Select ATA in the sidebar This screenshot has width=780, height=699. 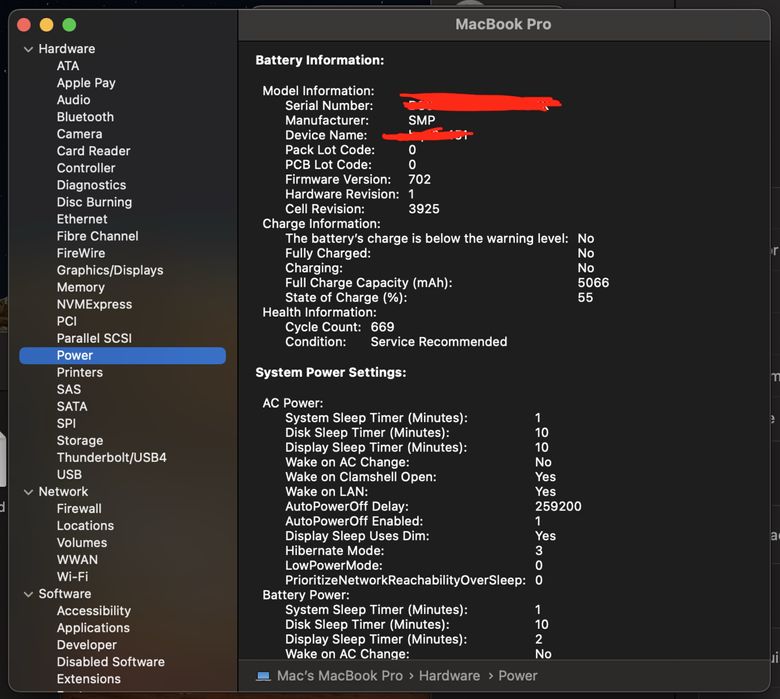(68, 66)
